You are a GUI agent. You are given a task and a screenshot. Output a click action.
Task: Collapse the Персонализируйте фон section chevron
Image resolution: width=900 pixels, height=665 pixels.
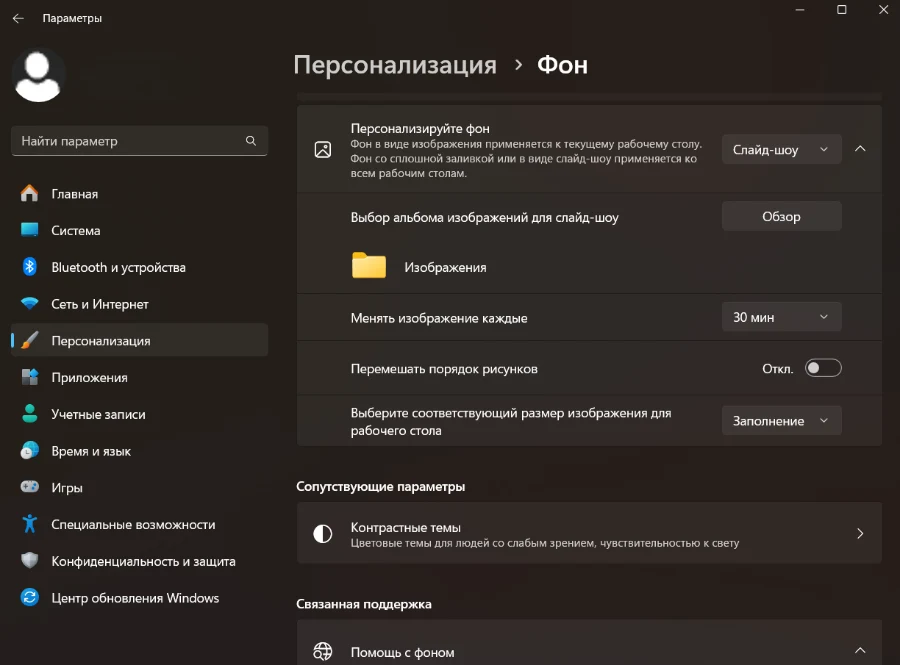point(860,149)
